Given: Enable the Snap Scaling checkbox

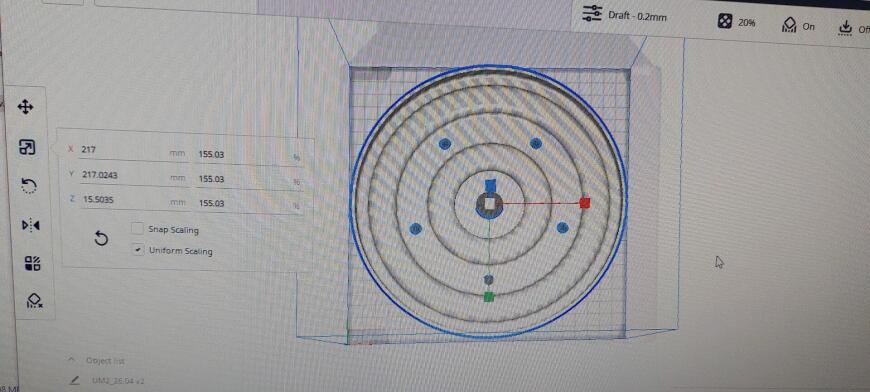Looking at the screenshot, I should coord(137,228).
